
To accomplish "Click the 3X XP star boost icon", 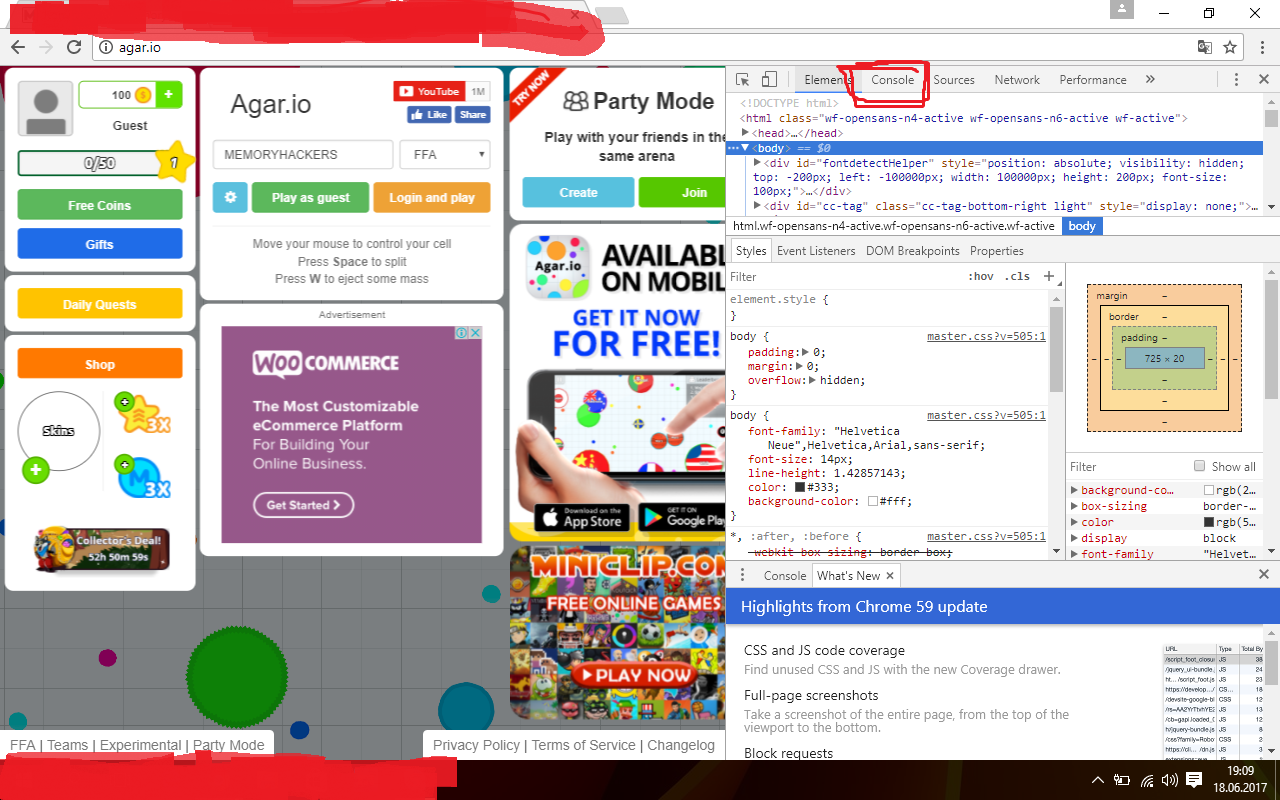I will pos(144,413).
